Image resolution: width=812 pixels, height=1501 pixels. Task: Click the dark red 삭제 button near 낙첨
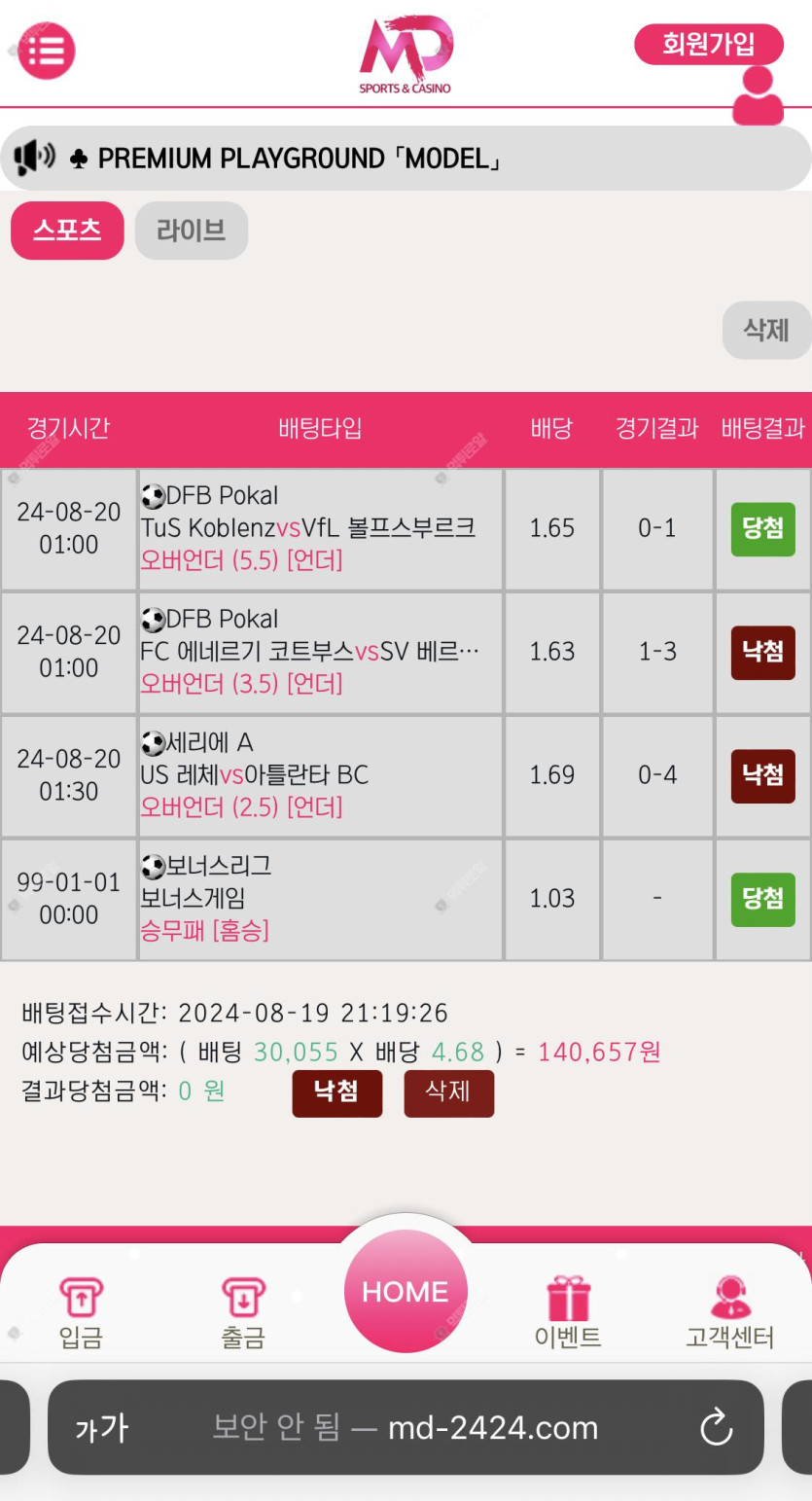click(x=448, y=1093)
